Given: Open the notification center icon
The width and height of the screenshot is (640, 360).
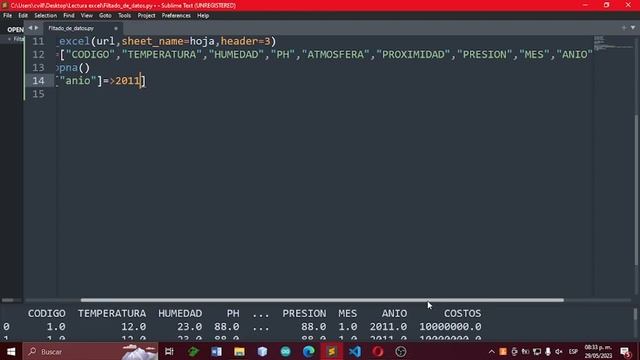Looking at the screenshot, I should tap(625, 351).
